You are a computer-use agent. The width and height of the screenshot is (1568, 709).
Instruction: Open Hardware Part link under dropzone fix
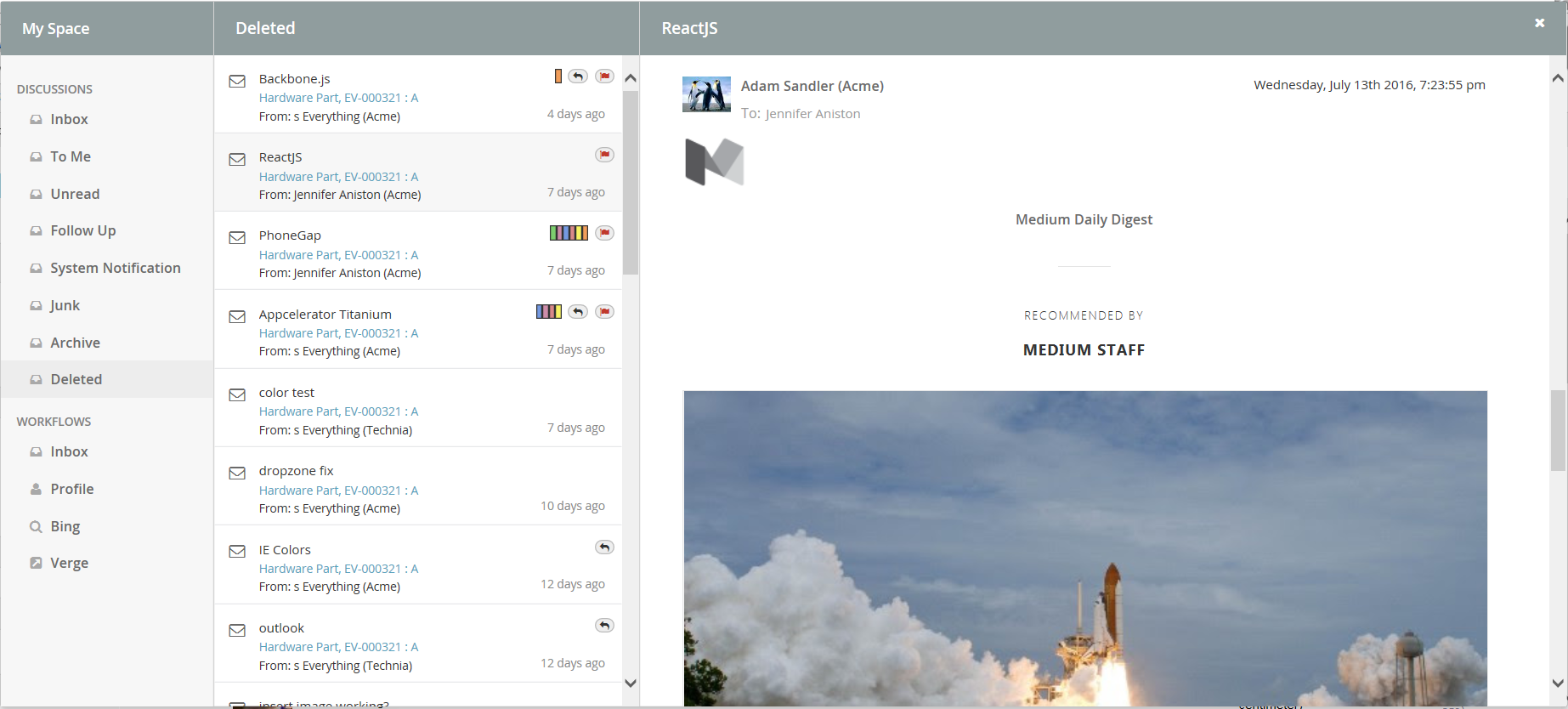(338, 491)
